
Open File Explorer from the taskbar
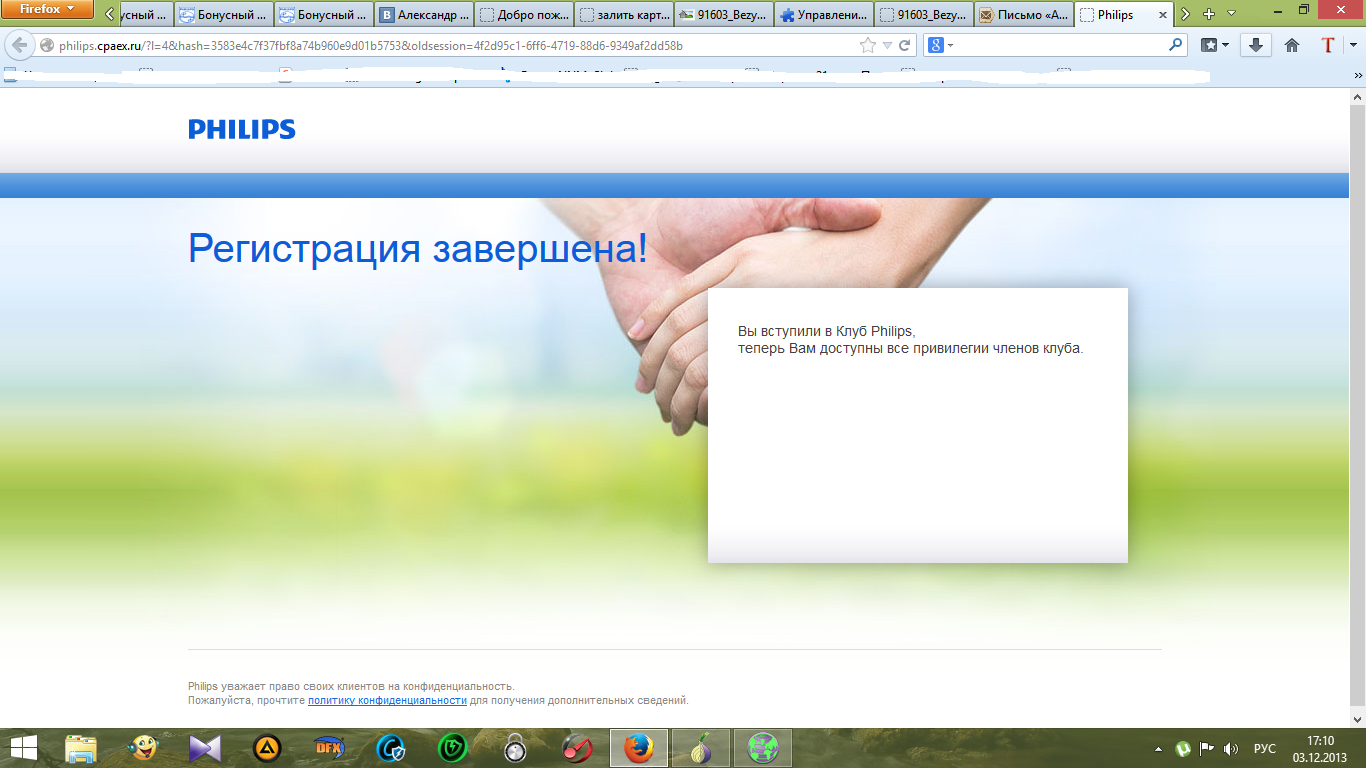(x=81, y=748)
